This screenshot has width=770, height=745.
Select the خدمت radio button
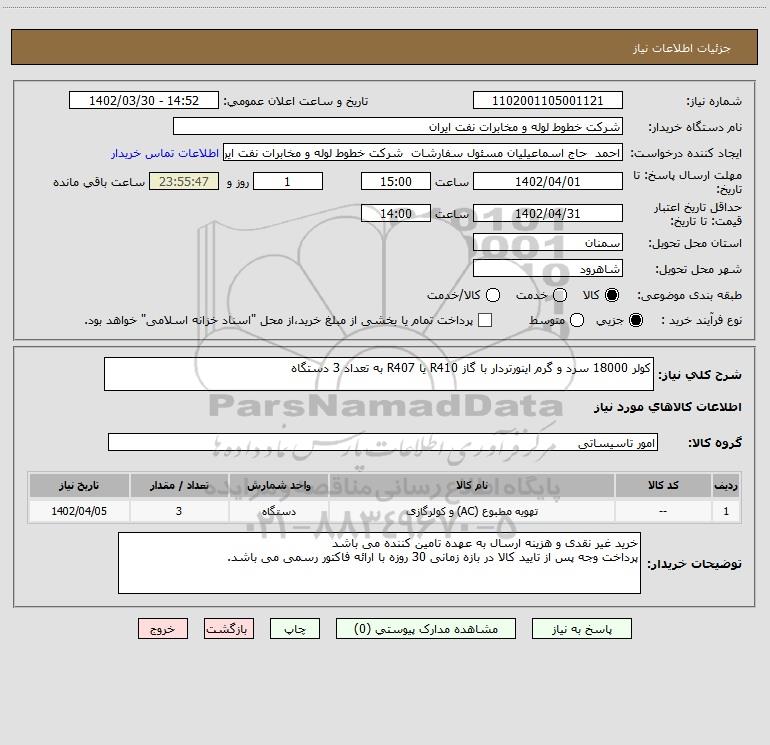[560, 295]
